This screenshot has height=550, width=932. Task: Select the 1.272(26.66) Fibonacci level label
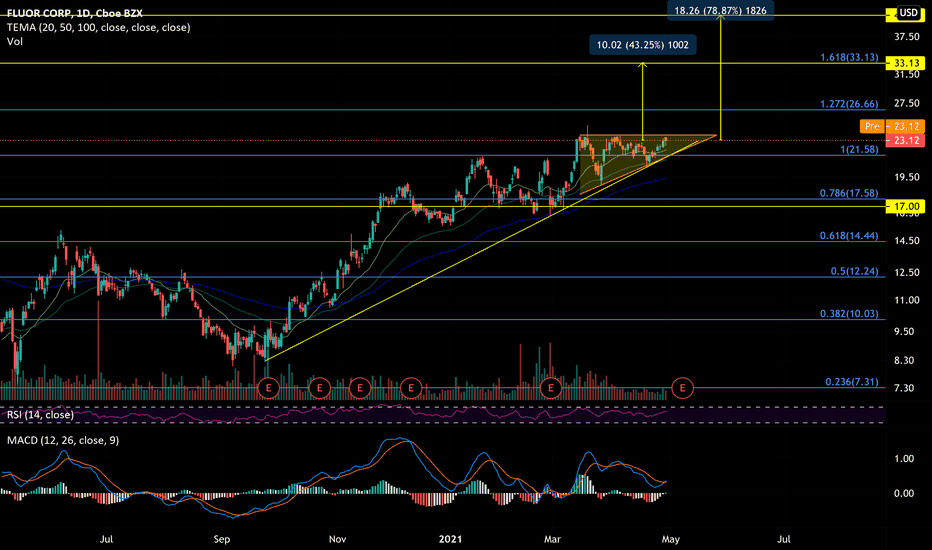(849, 103)
